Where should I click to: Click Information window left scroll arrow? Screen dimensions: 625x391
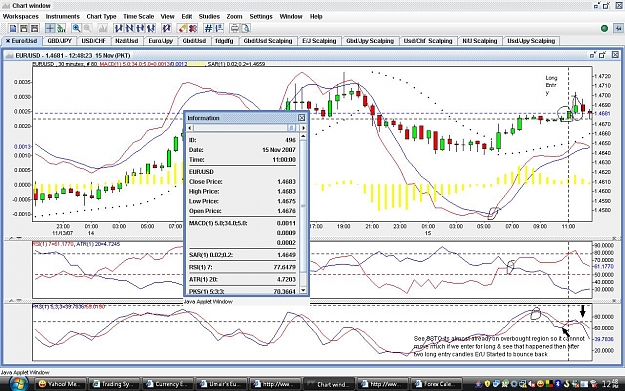click(x=190, y=128)
